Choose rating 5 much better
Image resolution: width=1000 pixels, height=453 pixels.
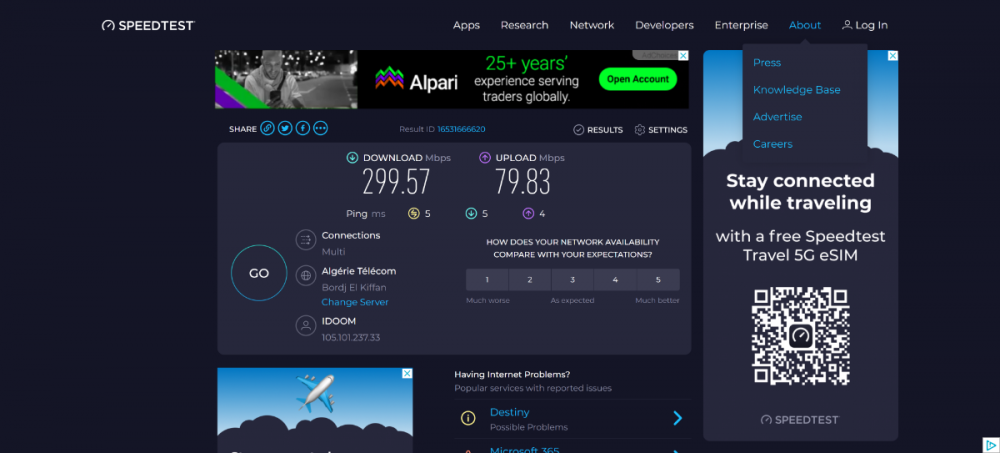click(x=658, y=280)
